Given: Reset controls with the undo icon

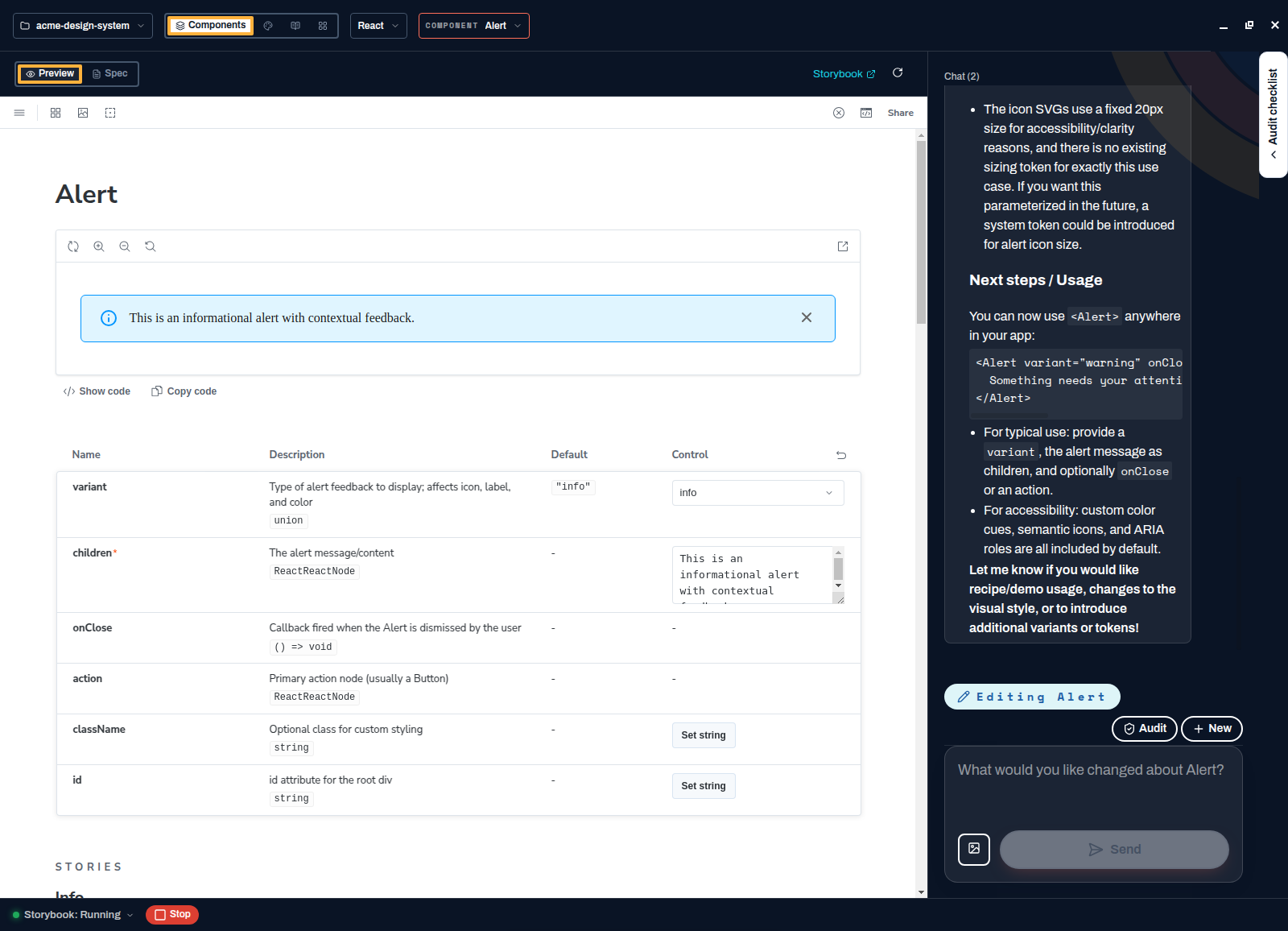Looking at the screenshot, I should point(841,455).
